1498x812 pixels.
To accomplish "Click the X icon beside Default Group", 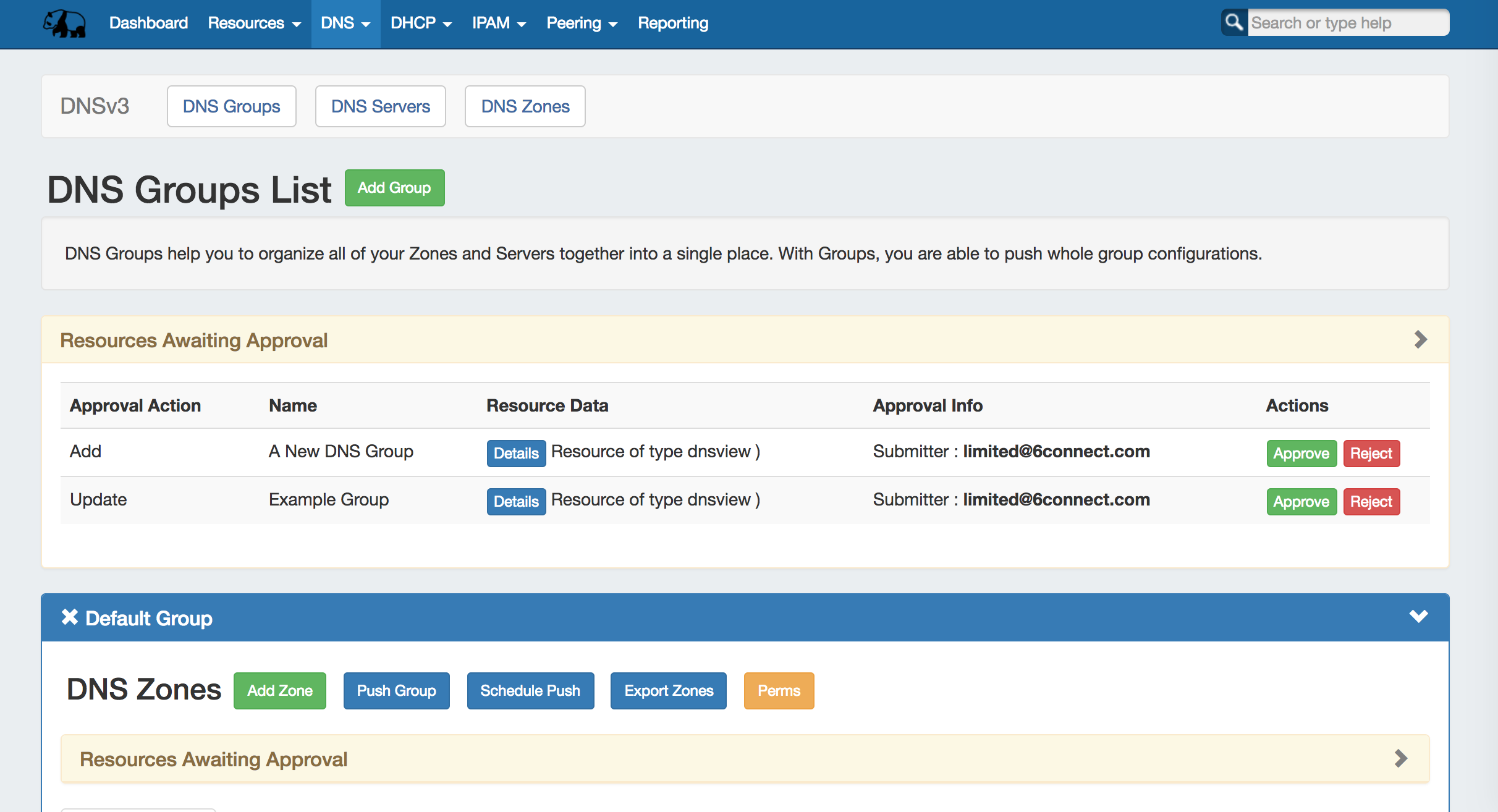I will (x=70, y=617).
